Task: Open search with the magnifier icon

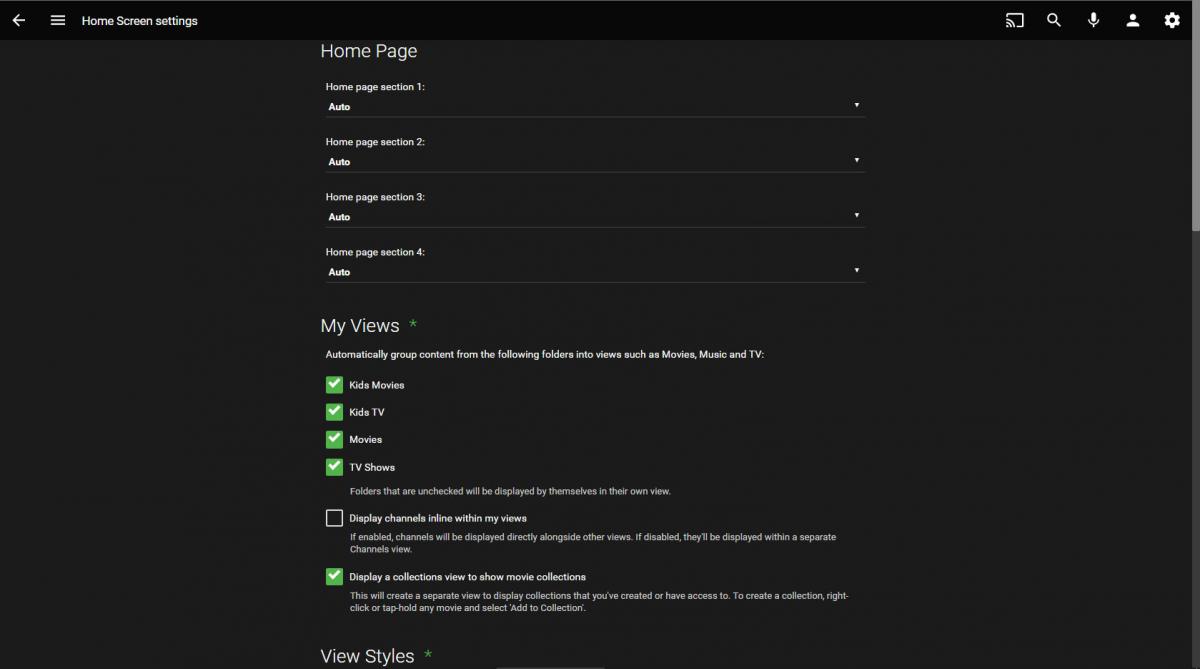Action: [1054, 20]
